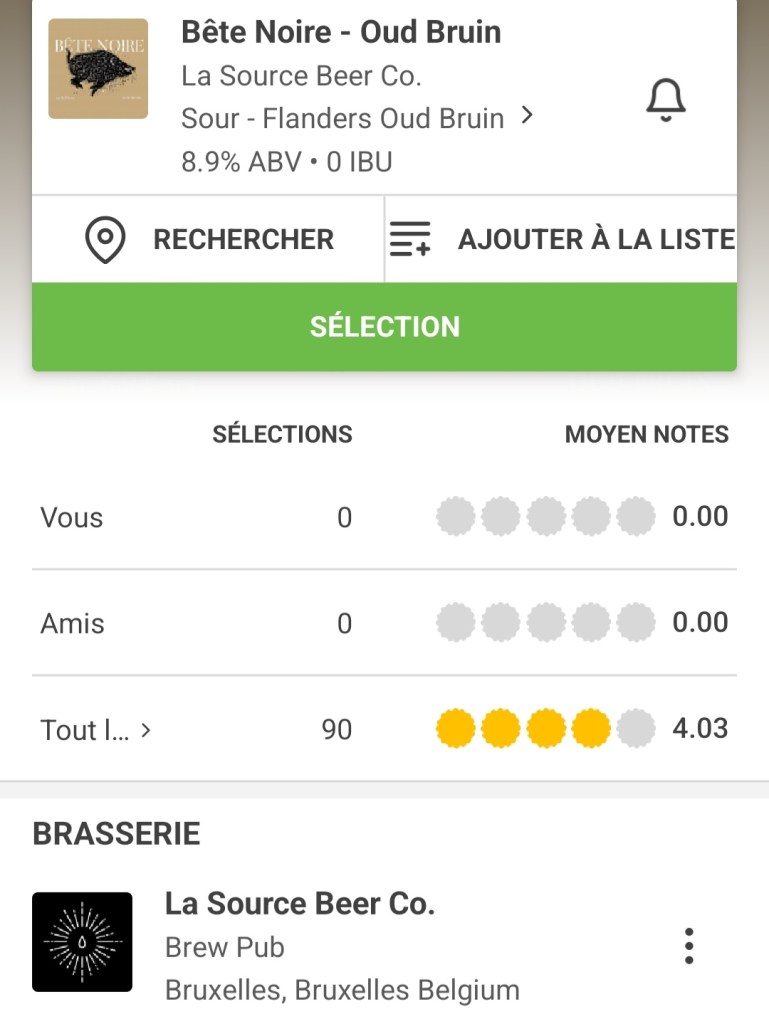
Task: Expand the Sour - Flanders Oud Bruin style chevron
Action: 528,117
